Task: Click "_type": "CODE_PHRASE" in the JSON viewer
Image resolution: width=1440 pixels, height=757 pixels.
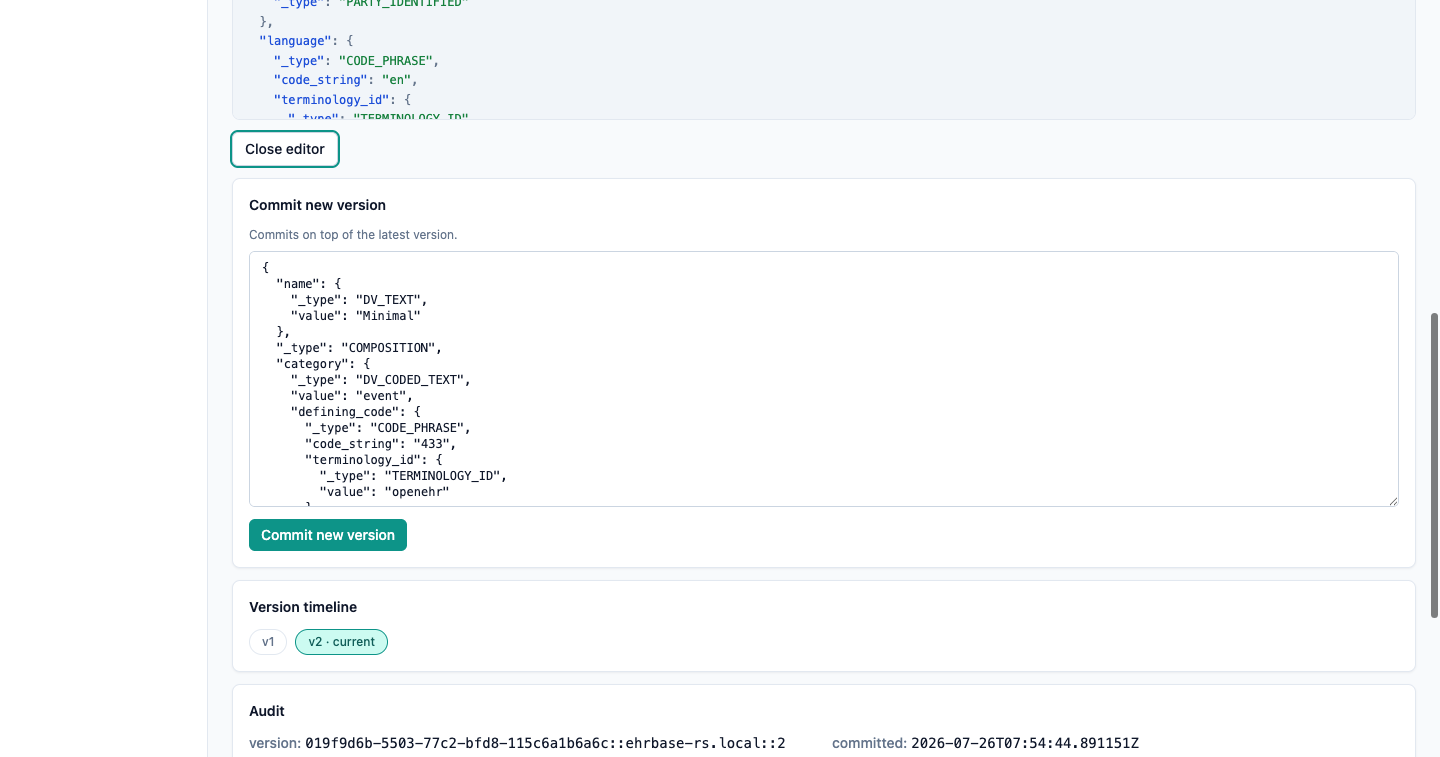Action: point(356,60)
